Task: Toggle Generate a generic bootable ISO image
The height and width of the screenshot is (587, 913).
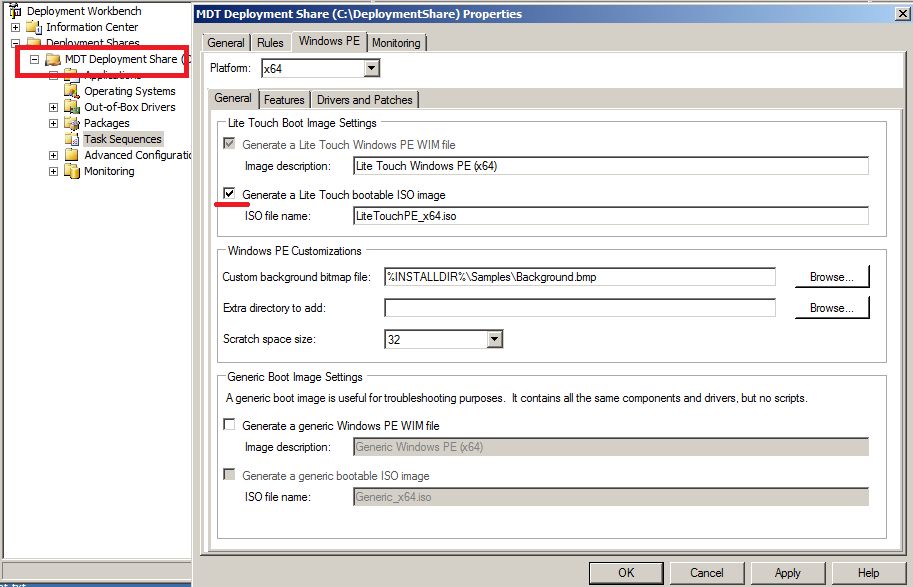Action: [229, 475]
